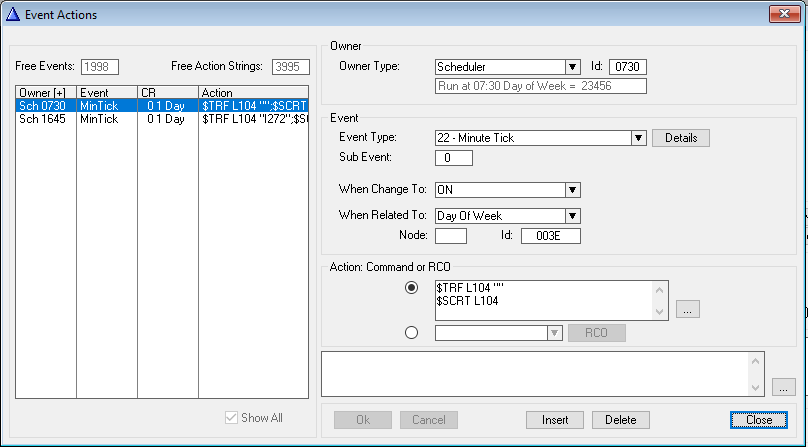
Task: Click the action box scroll up arrow
Action: [660, 290]
